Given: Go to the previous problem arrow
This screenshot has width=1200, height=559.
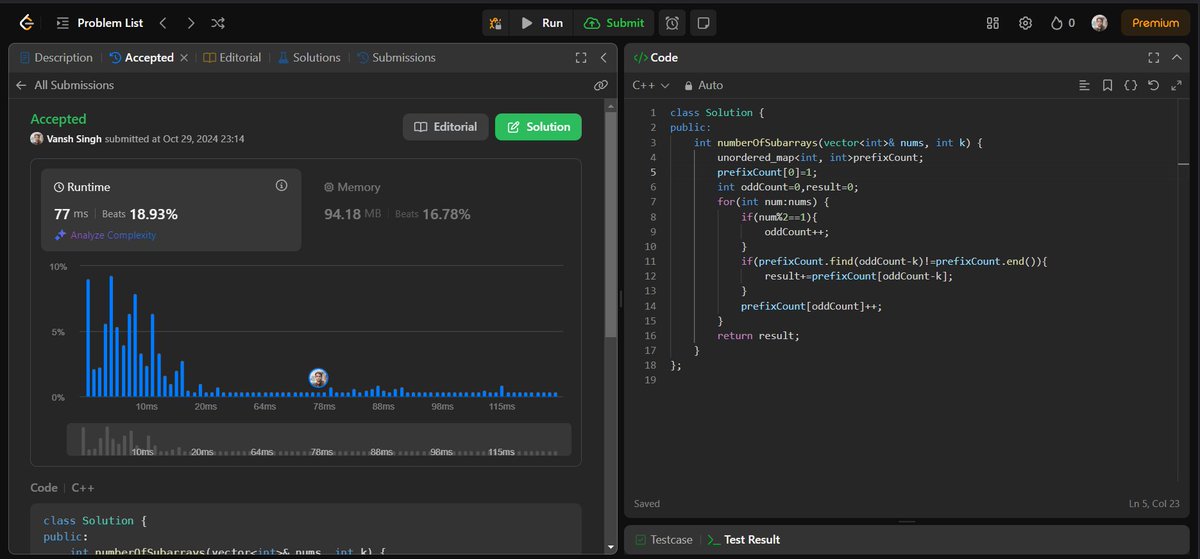Looking at the screenshot, I should [163, 22].
